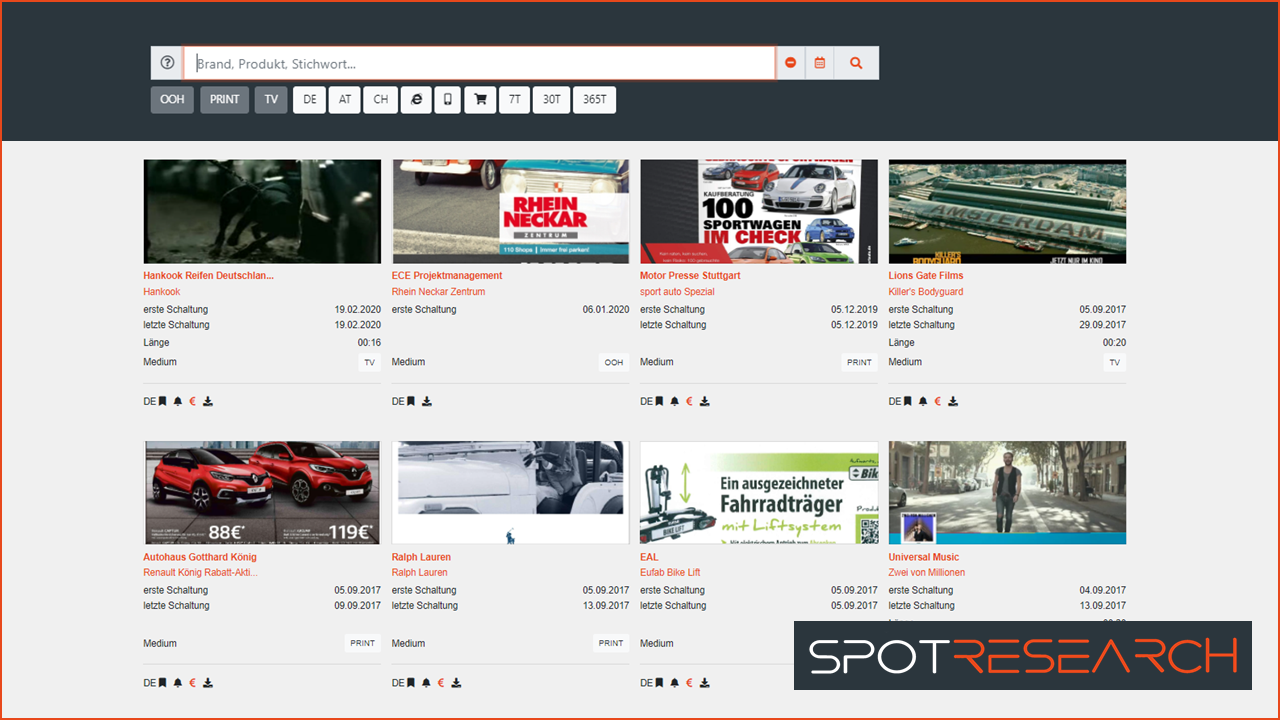
Task: Open the Hankook Reifen Deutschland advertiser link
Action: pyautogui.click(x=208, y=276)
